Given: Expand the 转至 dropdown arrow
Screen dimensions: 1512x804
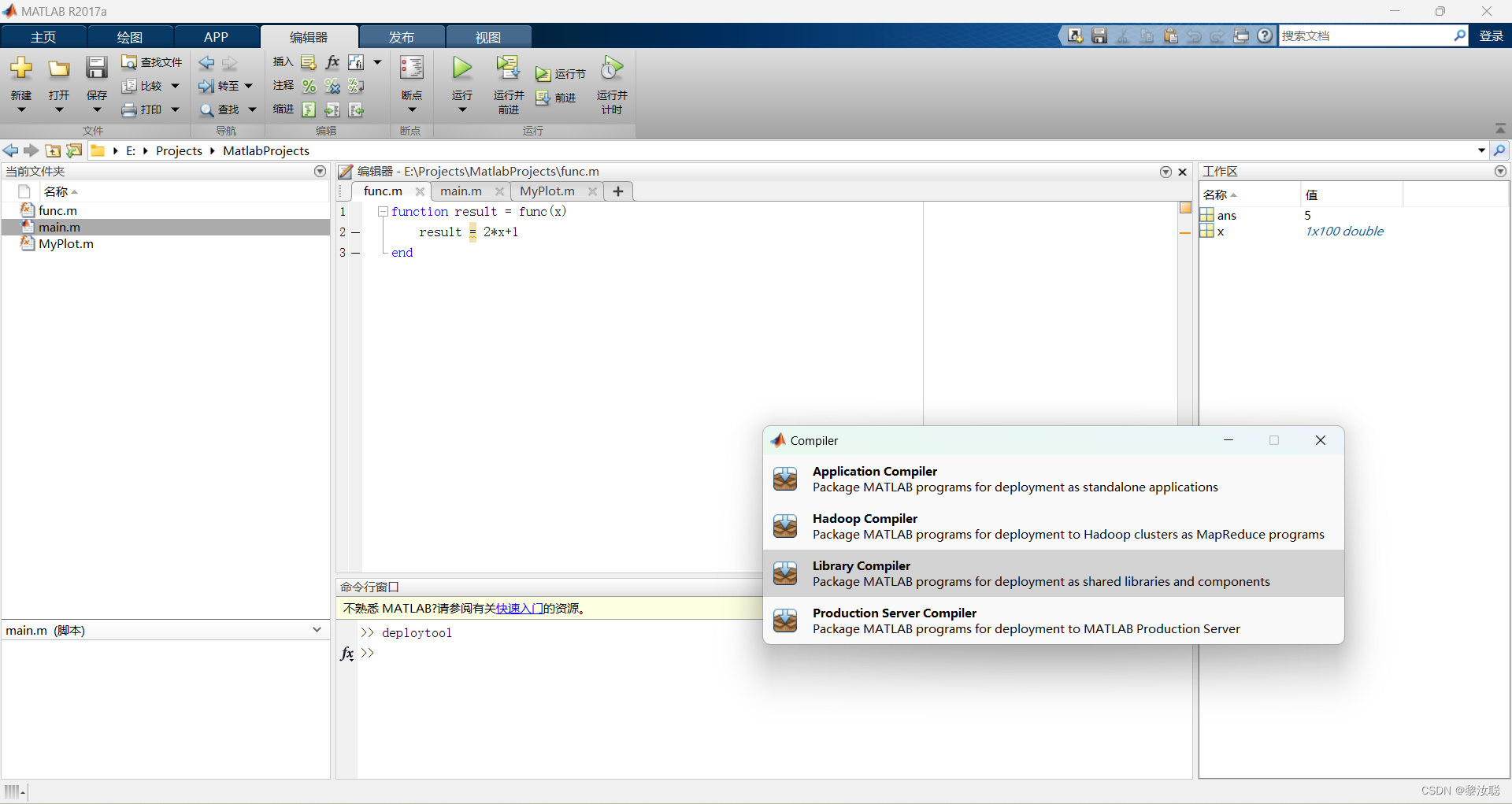Looking at the screenshot, I should click(x=248, y=86).
